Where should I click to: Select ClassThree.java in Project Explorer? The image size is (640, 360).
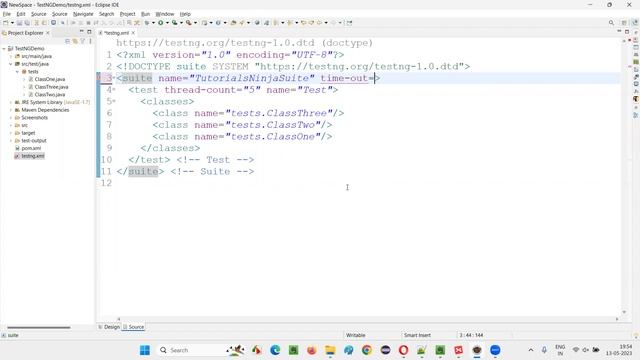[51, 87]
